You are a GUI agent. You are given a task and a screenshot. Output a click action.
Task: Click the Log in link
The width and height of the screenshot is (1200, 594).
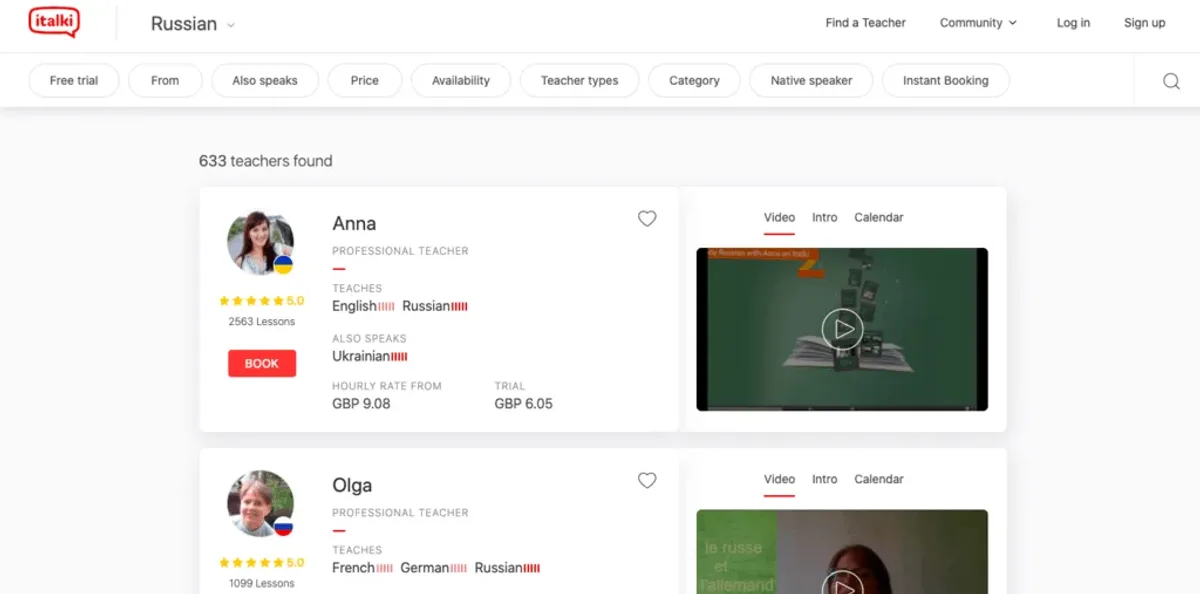[1073, 23]
